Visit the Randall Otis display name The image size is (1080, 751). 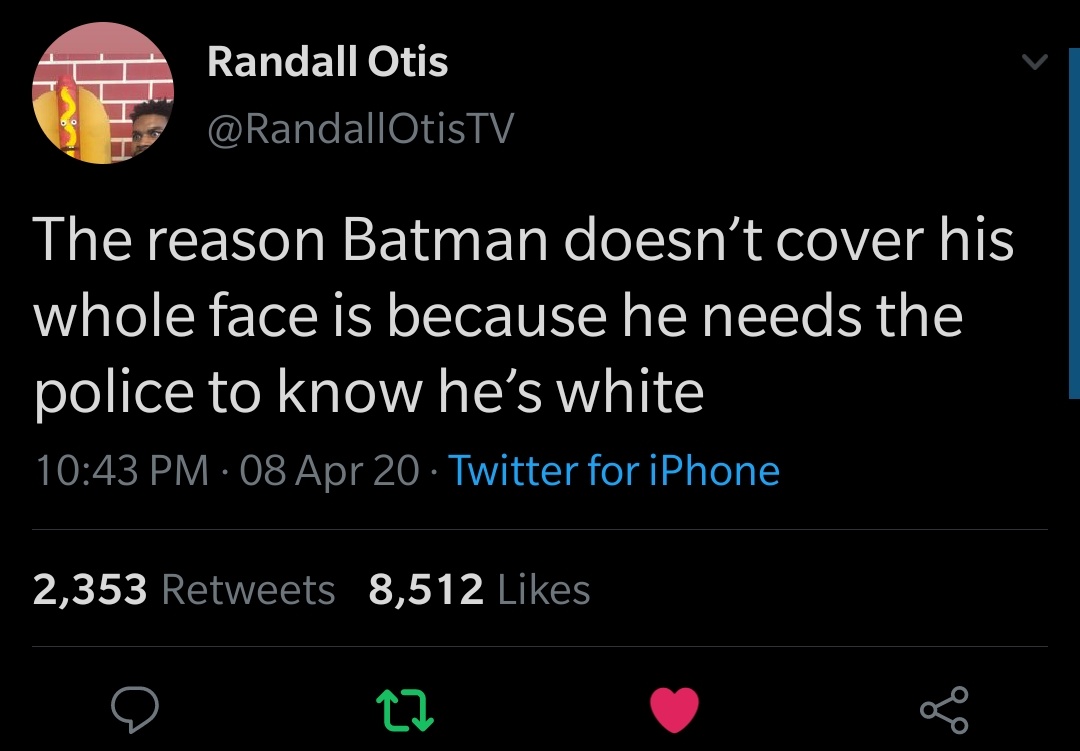tap(327, 63)
